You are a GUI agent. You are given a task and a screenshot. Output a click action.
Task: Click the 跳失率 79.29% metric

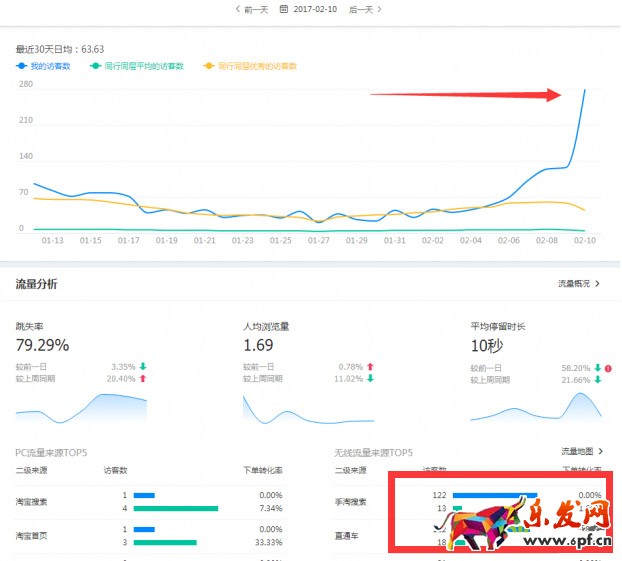pyautogui.click(x=42, y=345)
